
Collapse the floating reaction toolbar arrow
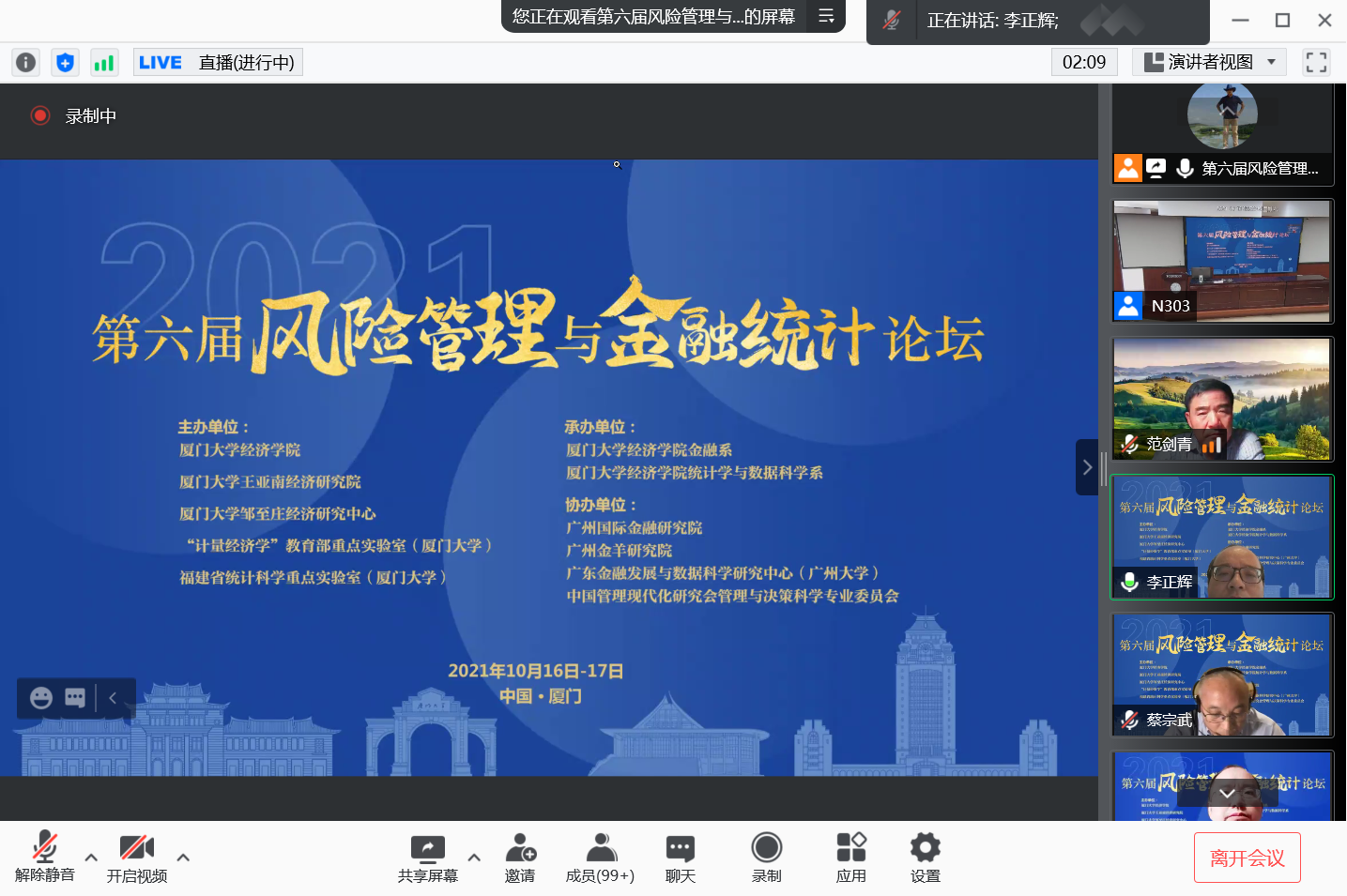point(113,697)
